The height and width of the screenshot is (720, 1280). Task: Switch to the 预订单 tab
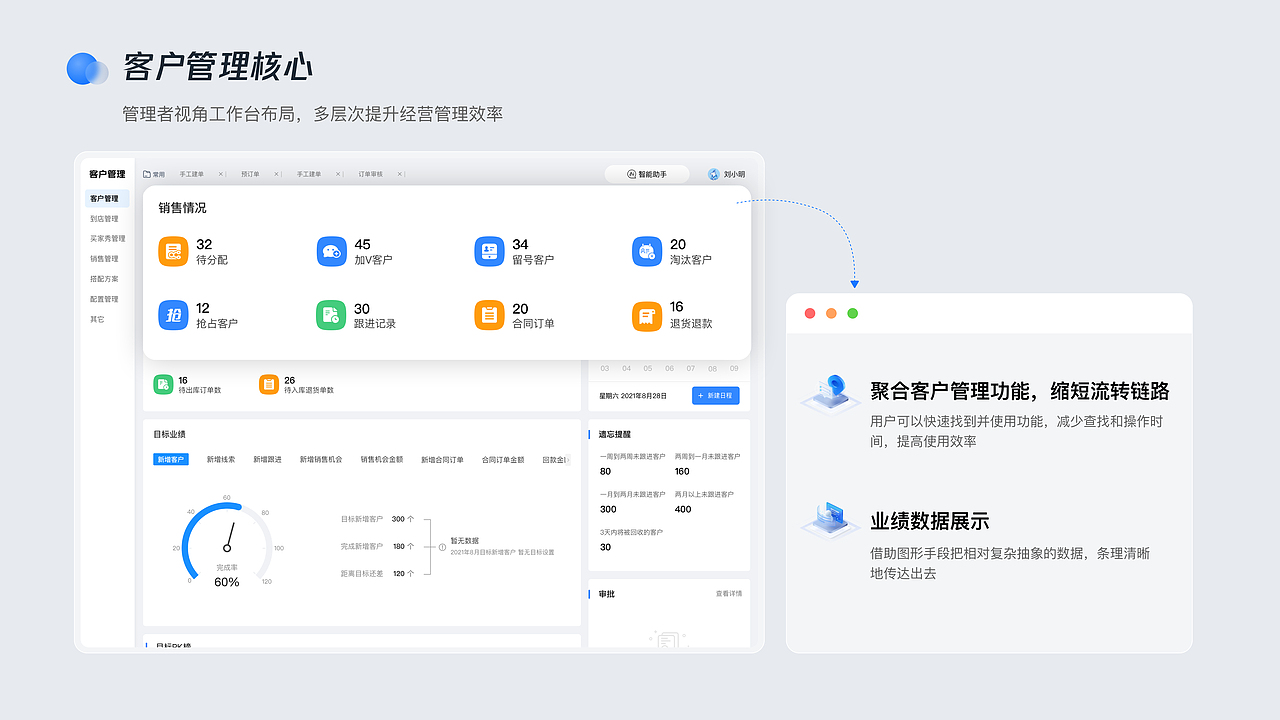[x=250, y=173]
